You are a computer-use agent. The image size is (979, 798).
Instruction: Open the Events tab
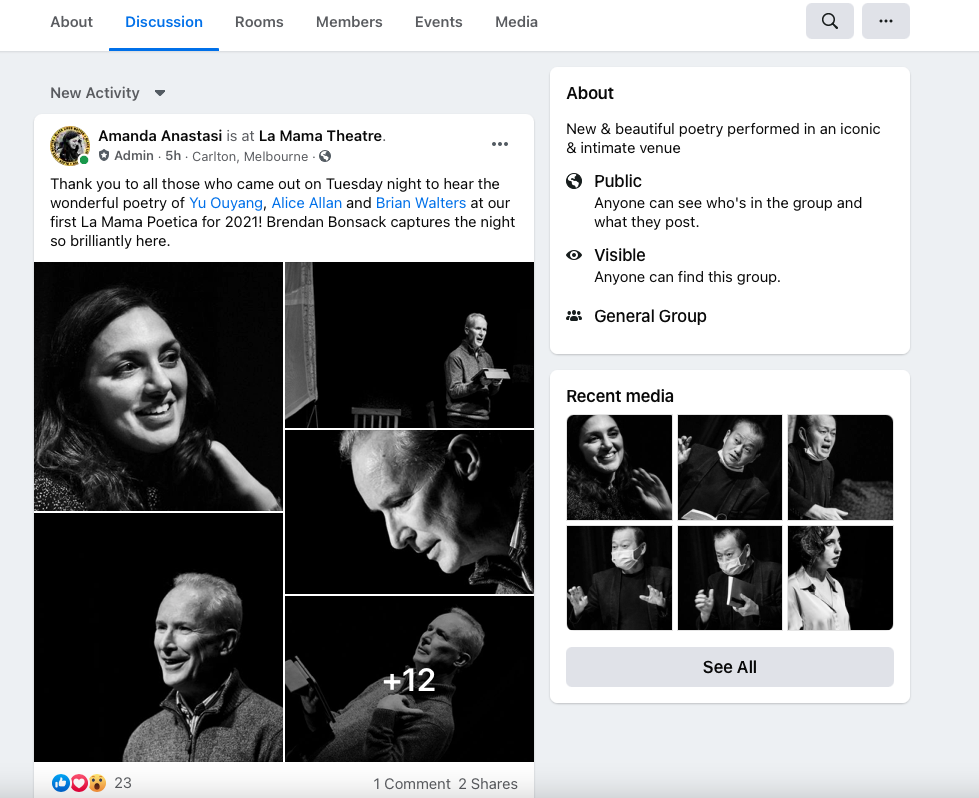point(438,22)
